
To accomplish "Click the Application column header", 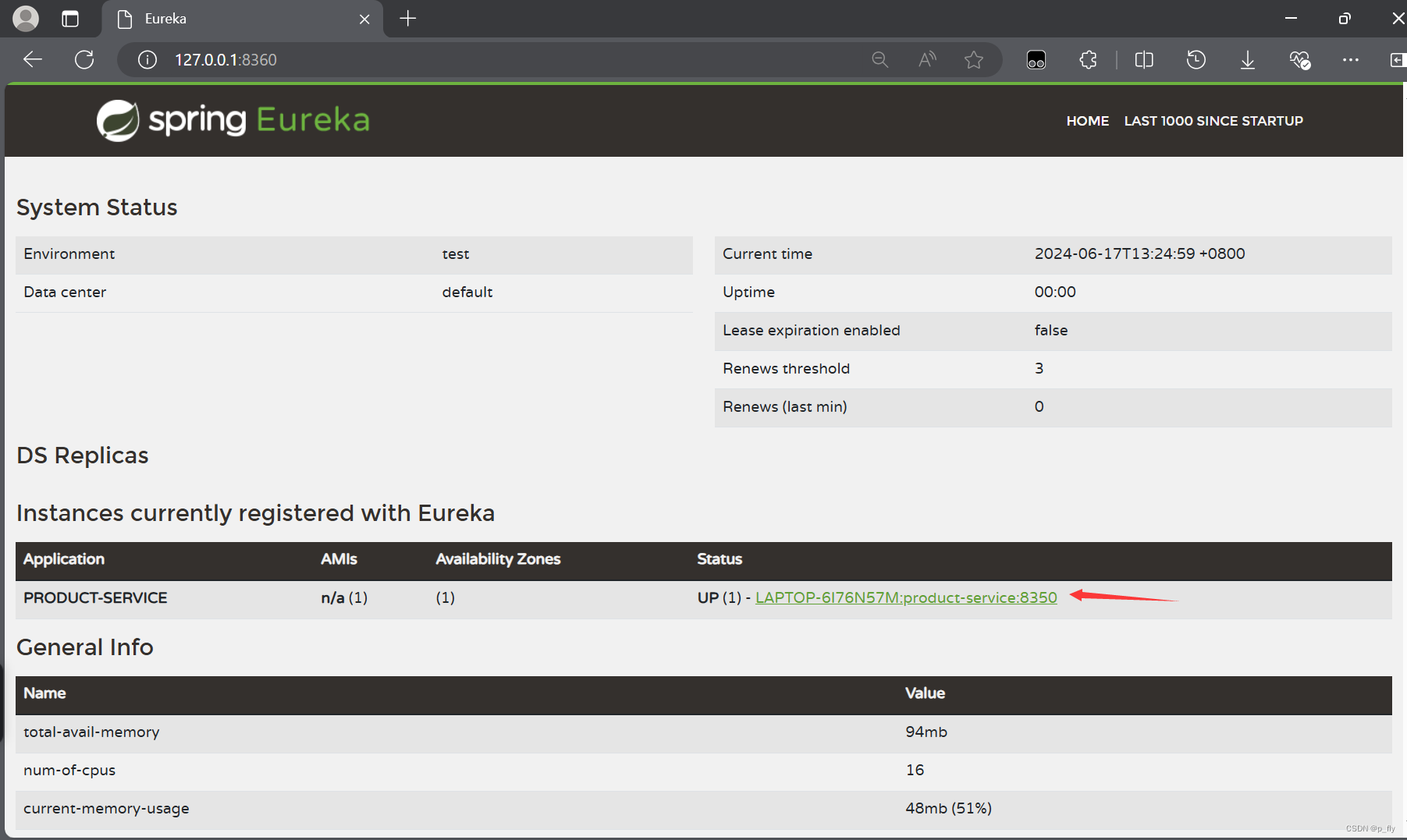I will pos(64,559).
